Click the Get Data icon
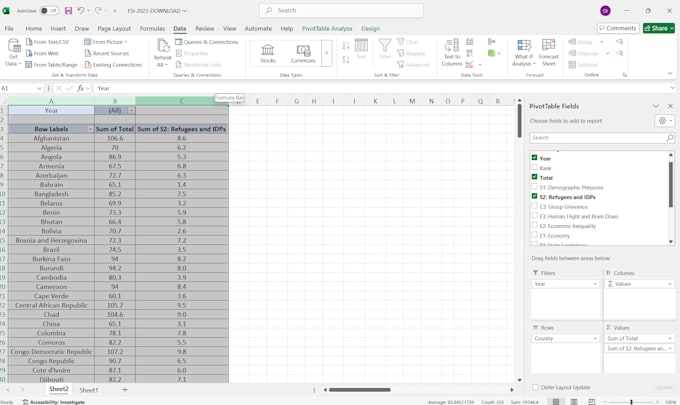Image resolution: width=680 pixels, height=405 pixels. [14, 45]
